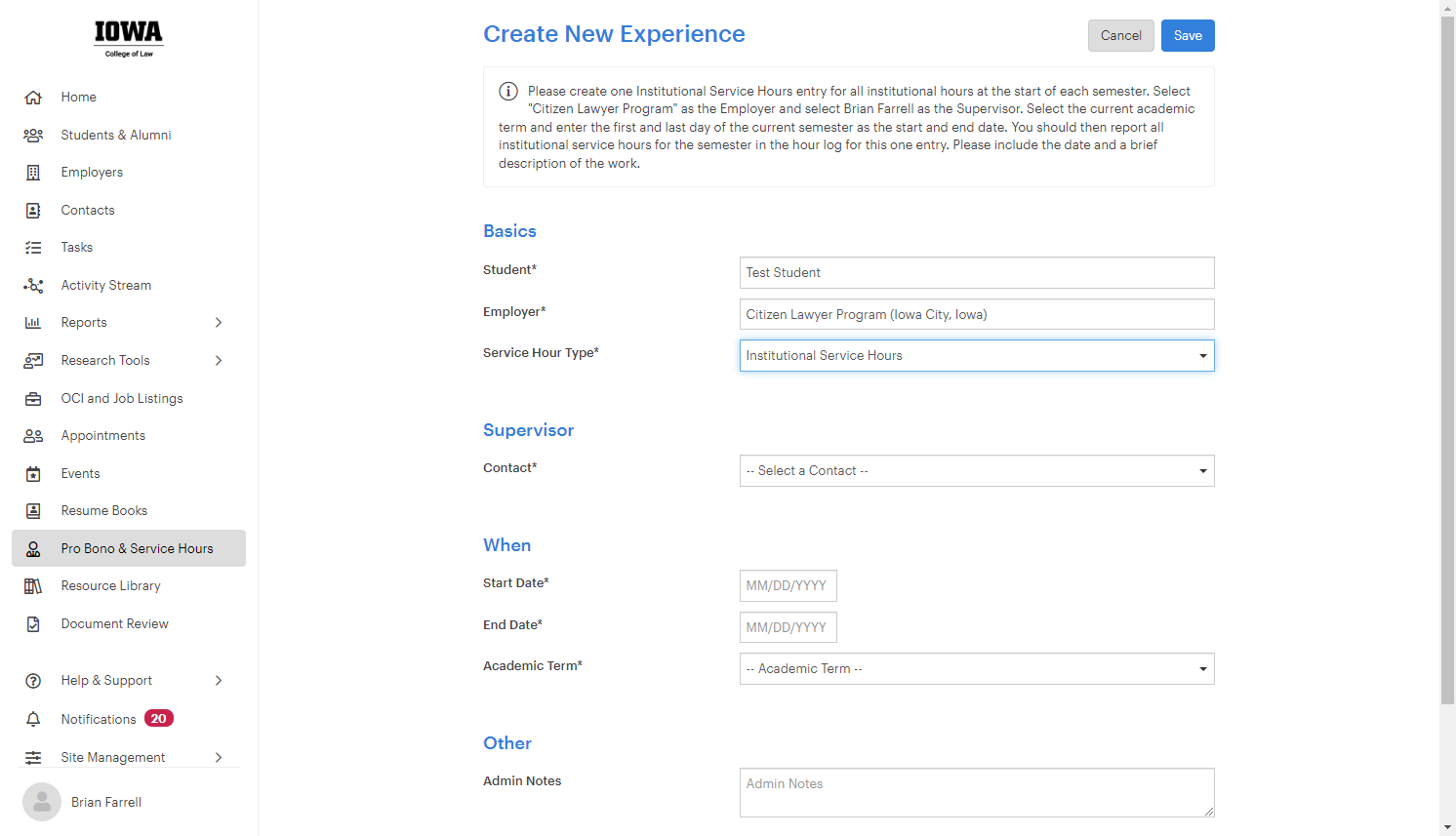Click the Cancel button
This screenshot has width=1456, height=836.
click(1120, 36)
